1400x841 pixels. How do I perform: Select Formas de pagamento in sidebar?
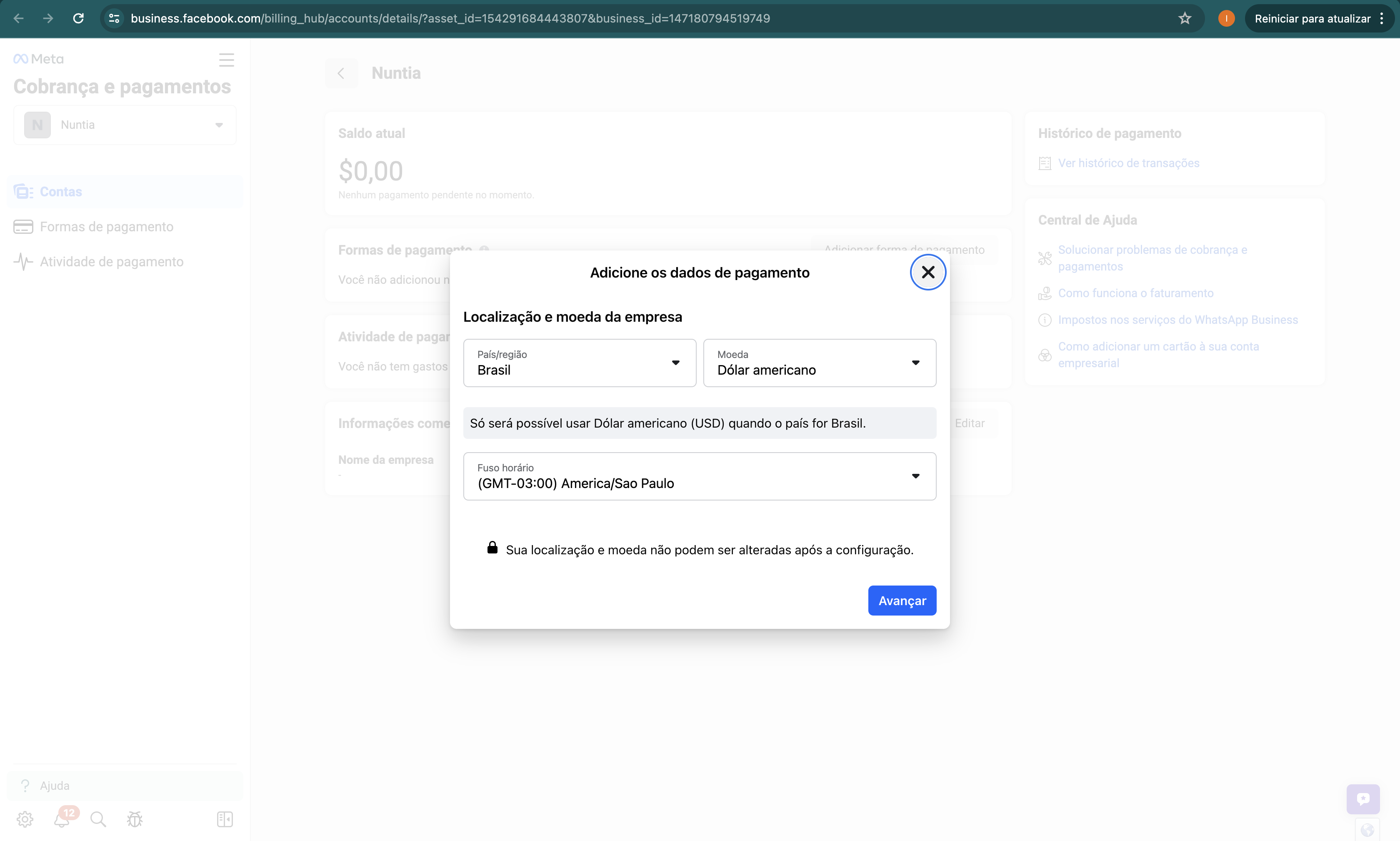tap(125, 227)
